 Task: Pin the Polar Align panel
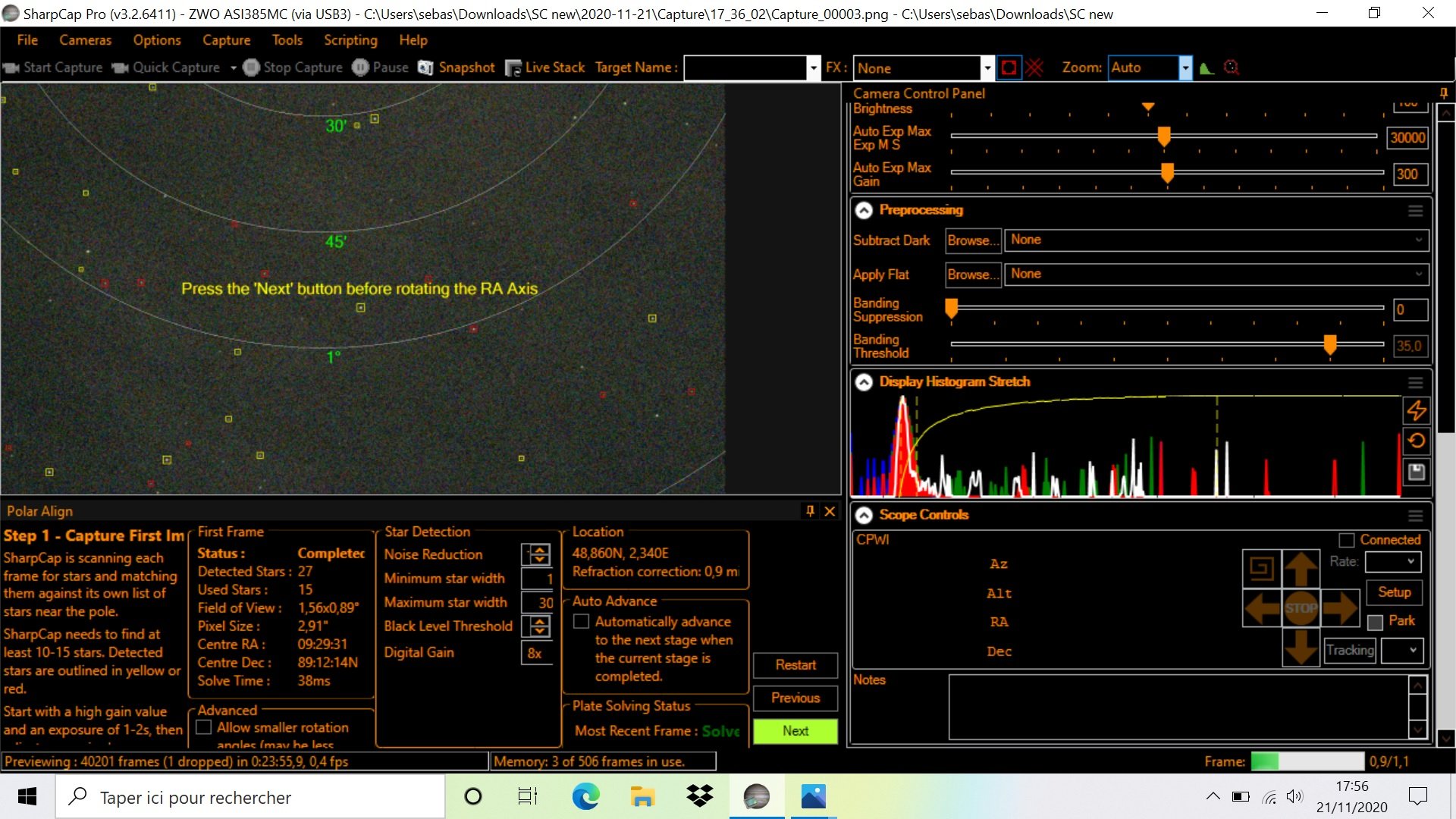coord(810,511)
